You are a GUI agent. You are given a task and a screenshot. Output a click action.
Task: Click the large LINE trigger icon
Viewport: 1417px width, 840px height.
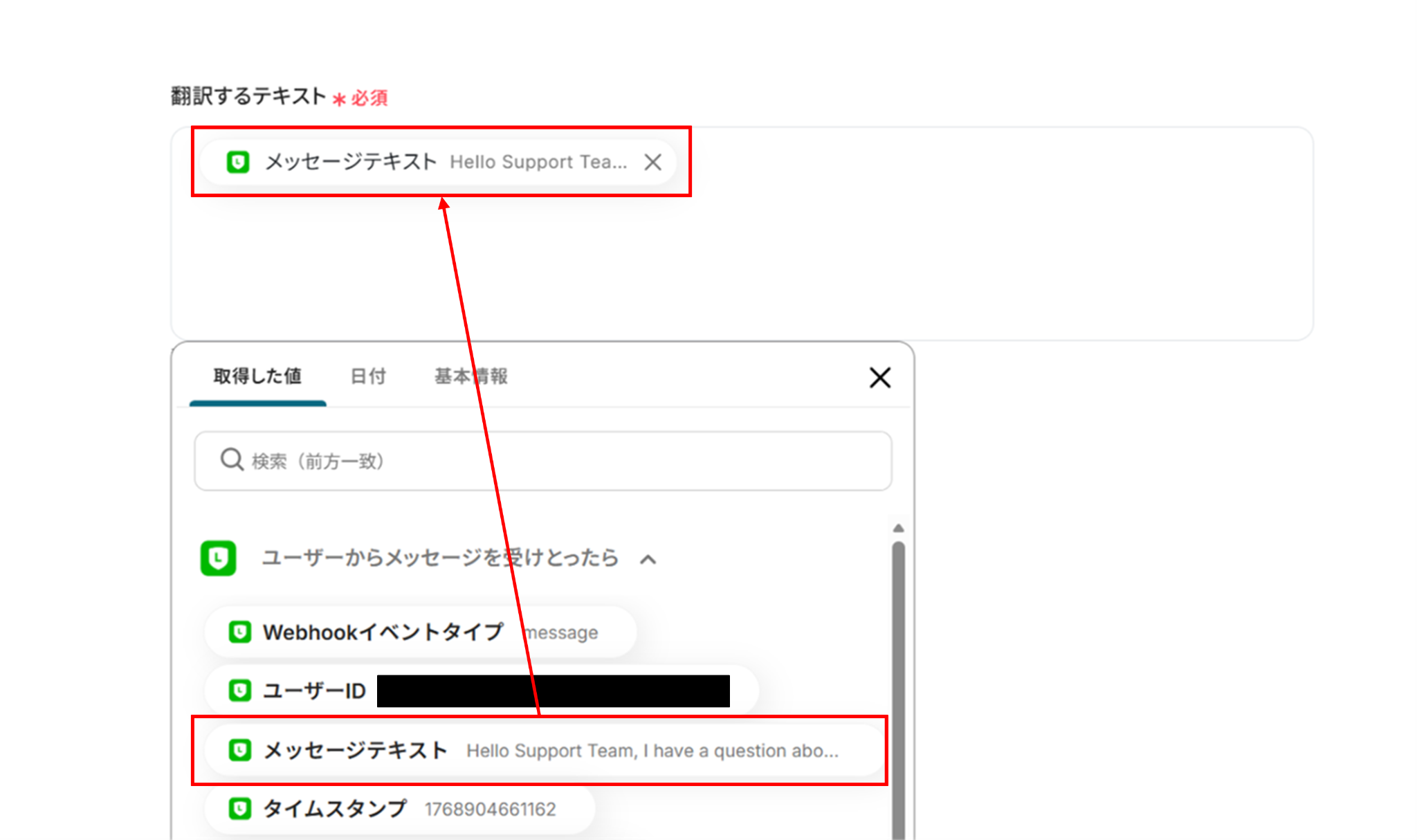click(219, 558)
